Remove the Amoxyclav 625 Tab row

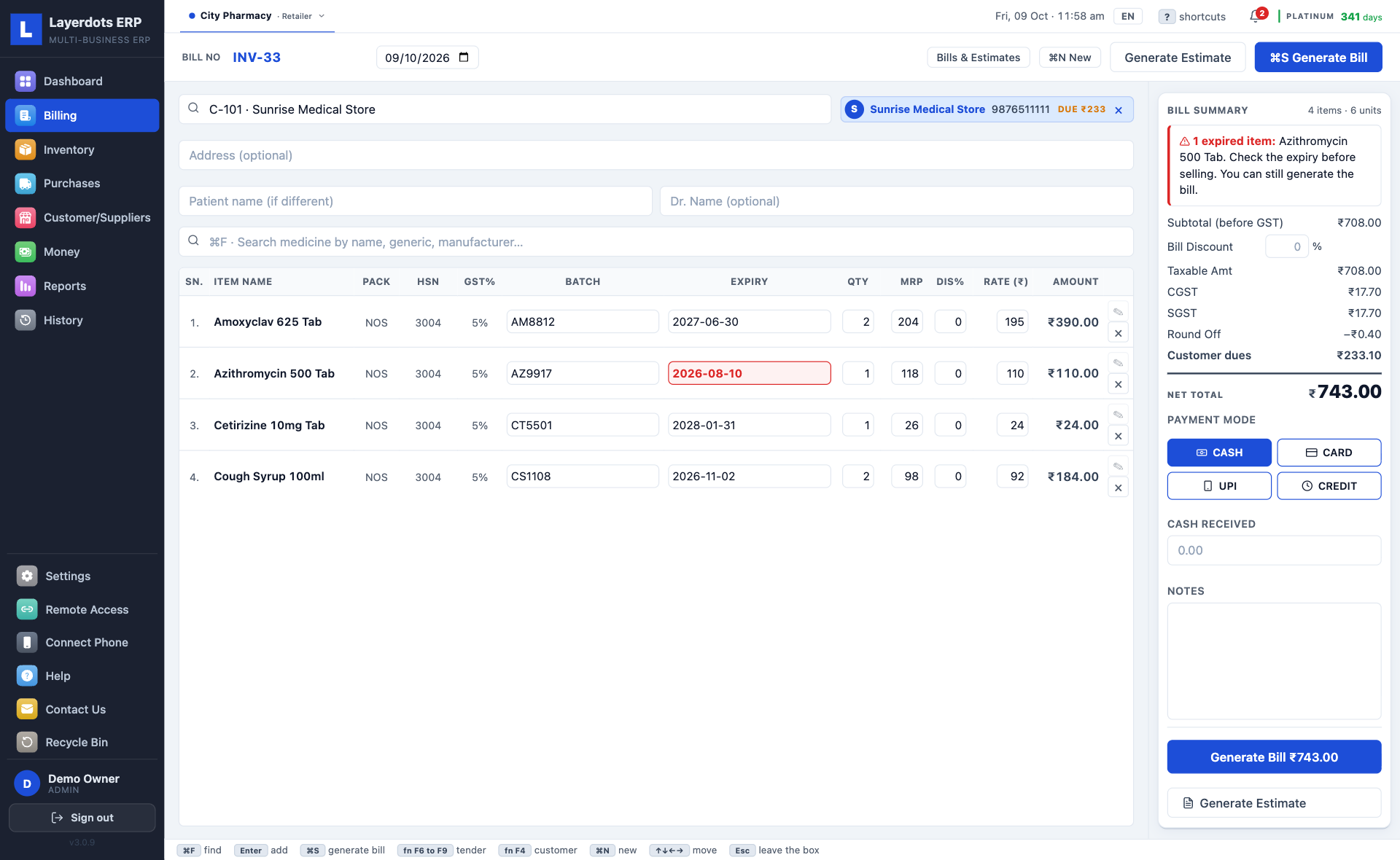1118,333
